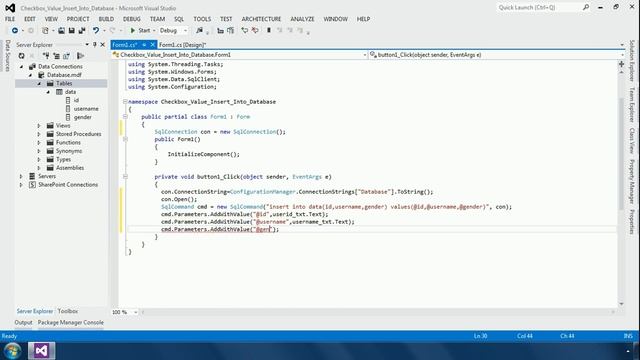Click the Quick Launch search magnifier icon

[x=586, y=7]
